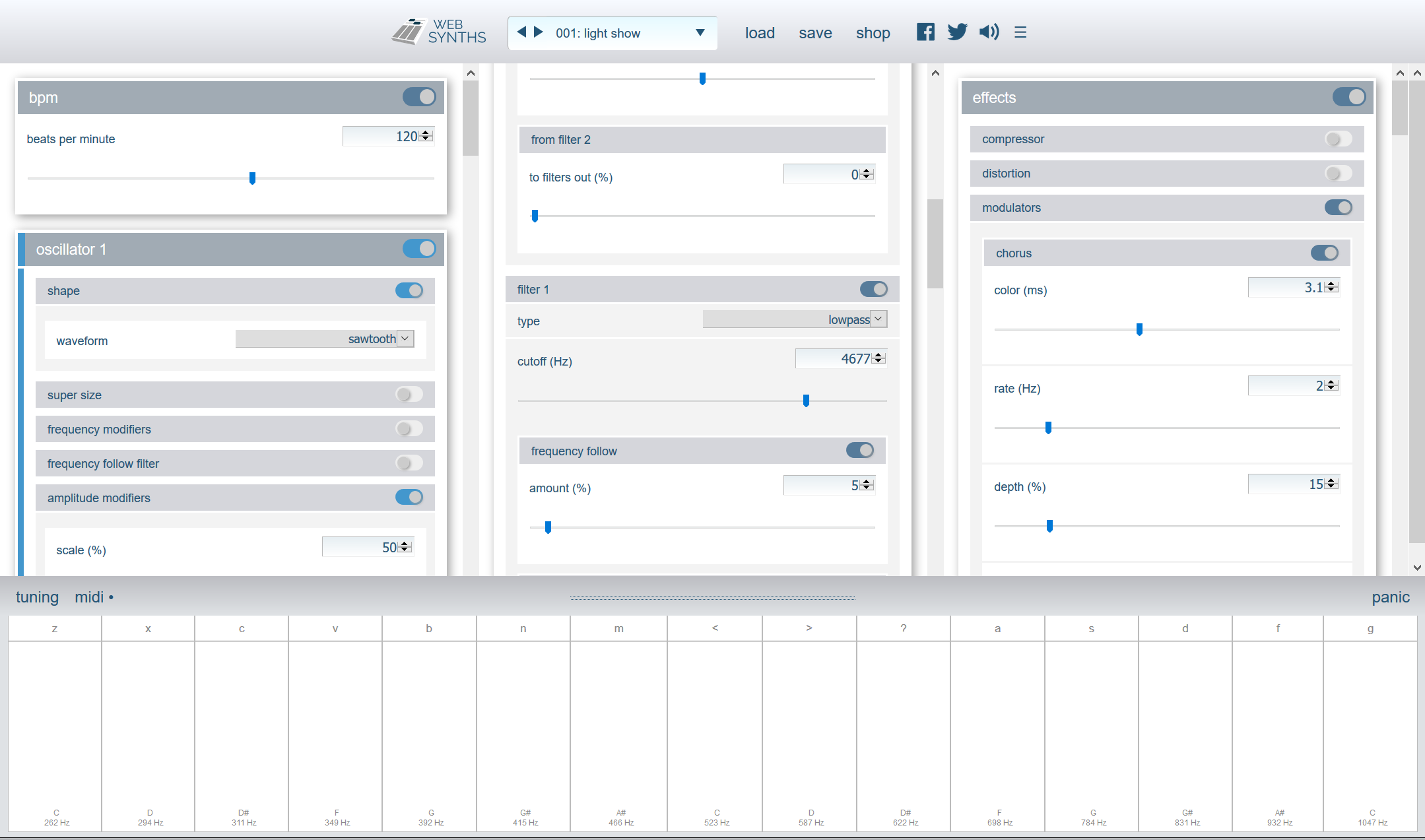Open the shop menu item

pos(873,33)
